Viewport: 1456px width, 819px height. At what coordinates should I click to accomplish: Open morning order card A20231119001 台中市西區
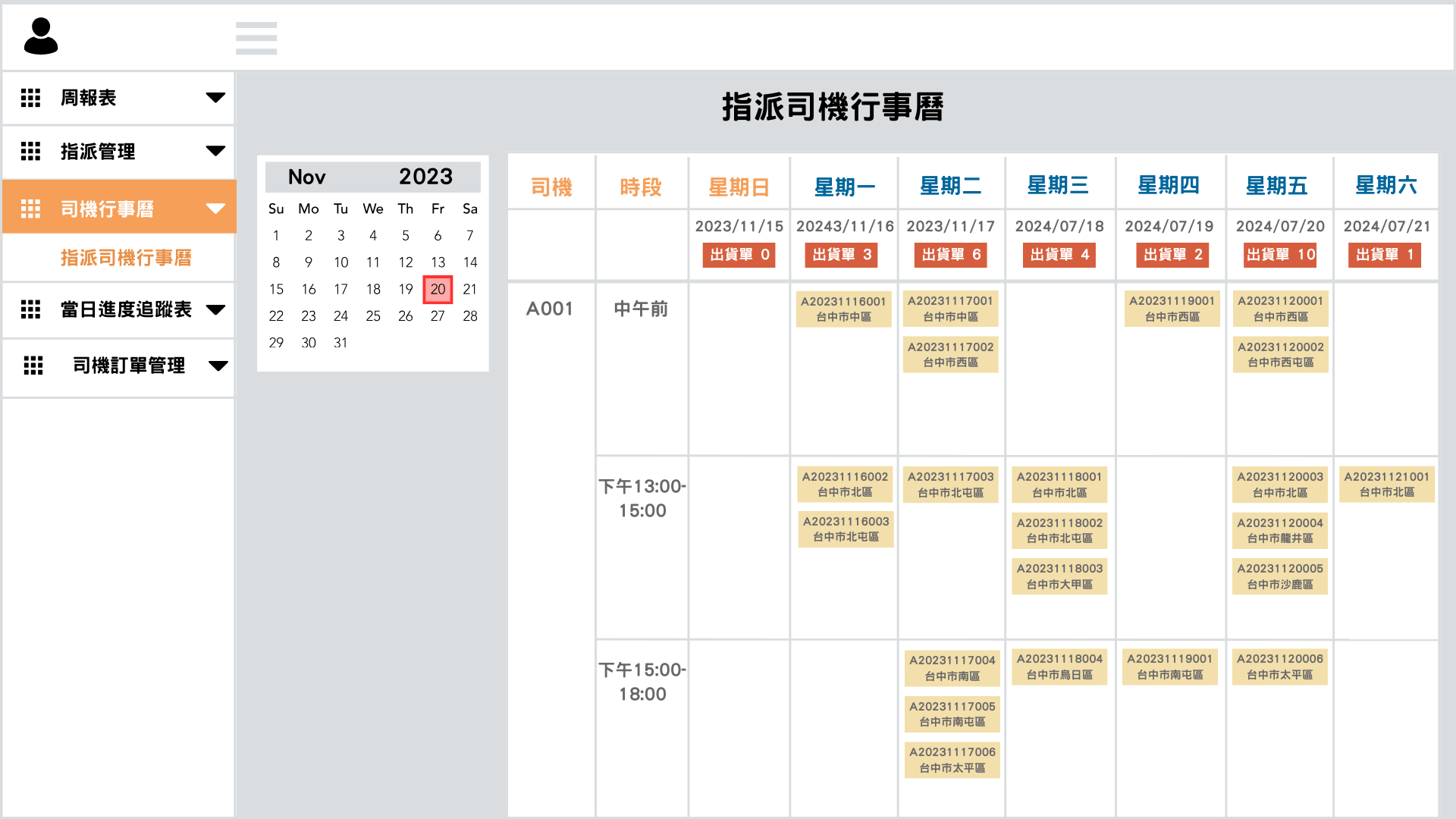[1172, 309]
